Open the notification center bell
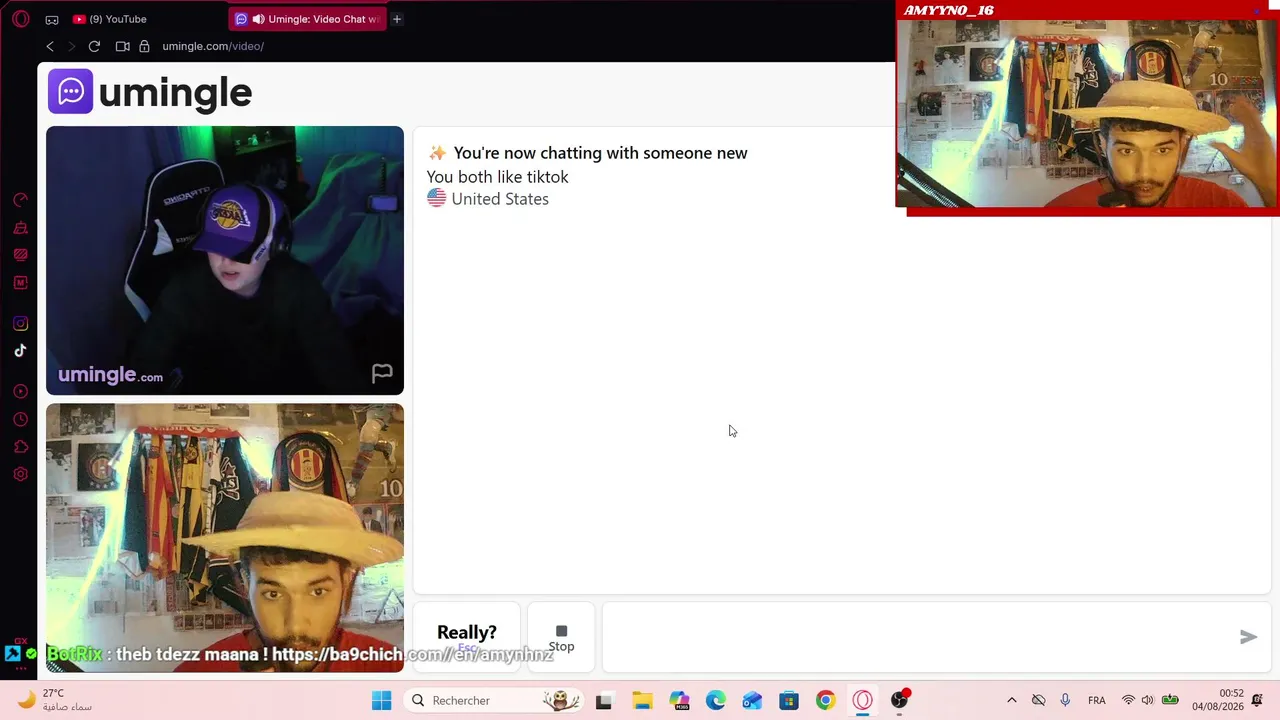The image size is (1280, 720). [1258, 700]
